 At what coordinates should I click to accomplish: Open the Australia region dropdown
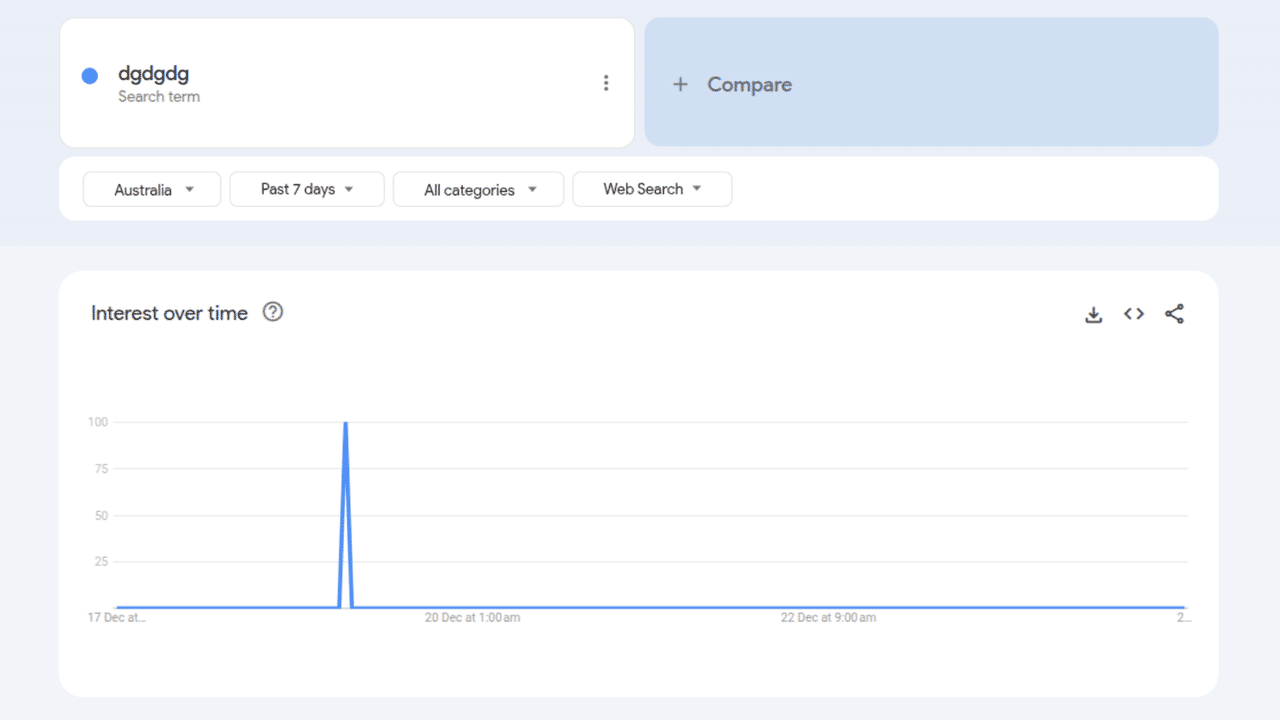point(151,188)
